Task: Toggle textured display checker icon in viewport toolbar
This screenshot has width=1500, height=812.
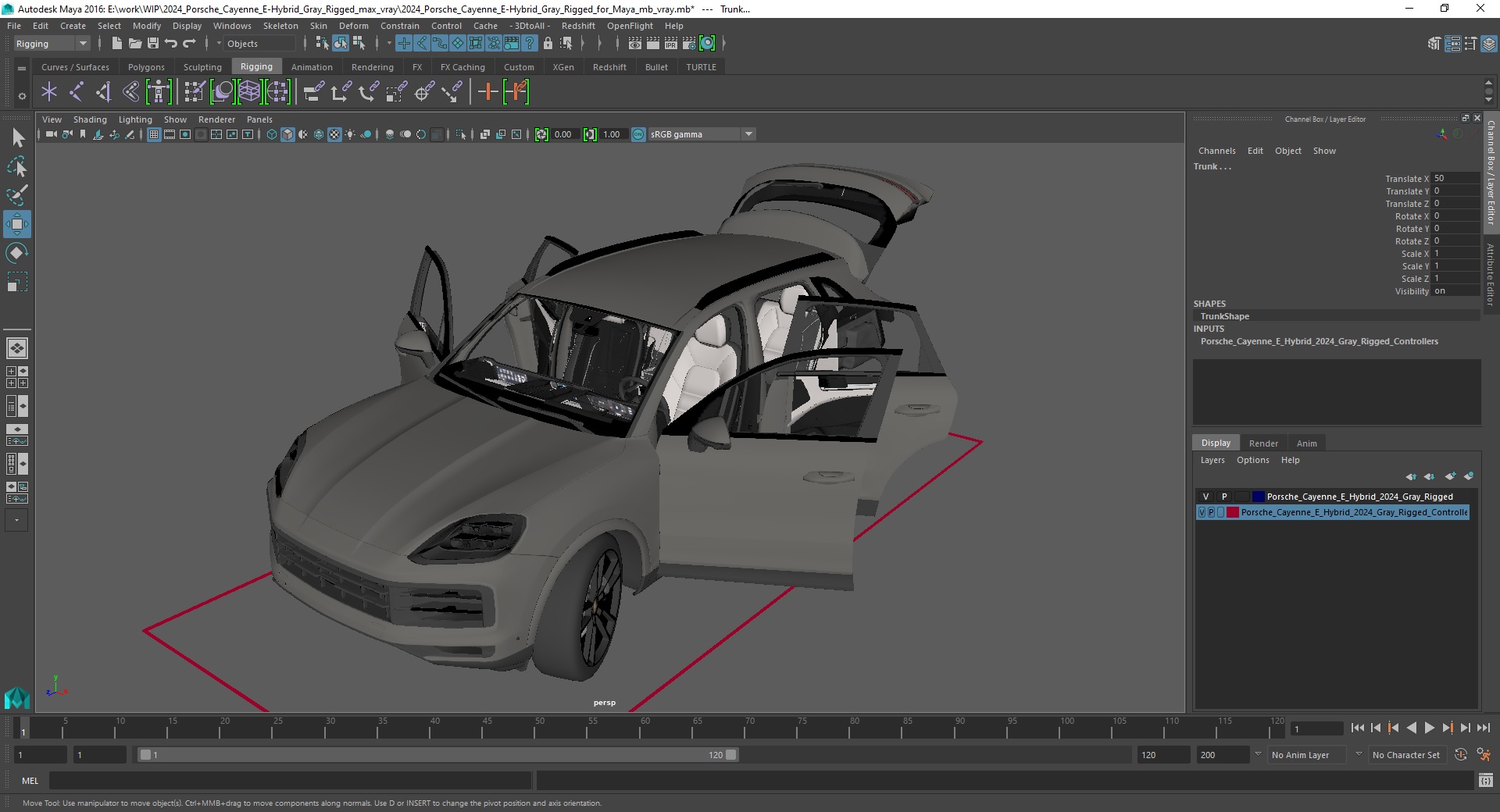Action: (334, 134)
